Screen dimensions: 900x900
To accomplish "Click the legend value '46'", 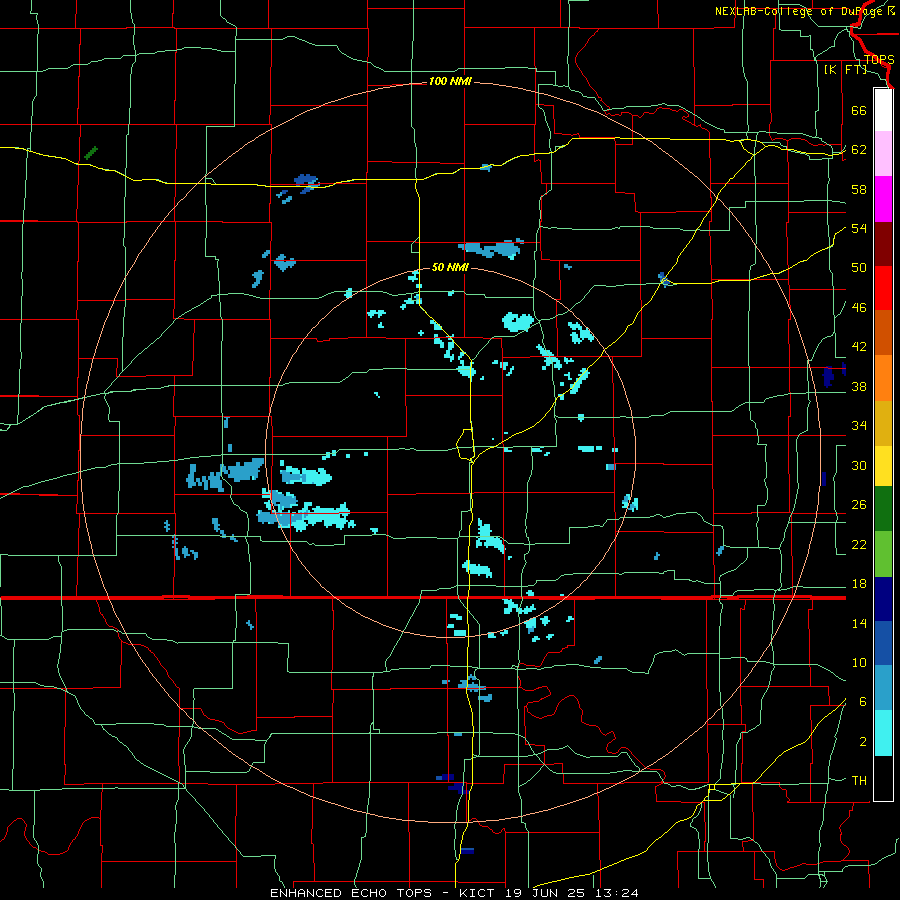I will pos(859,308).
